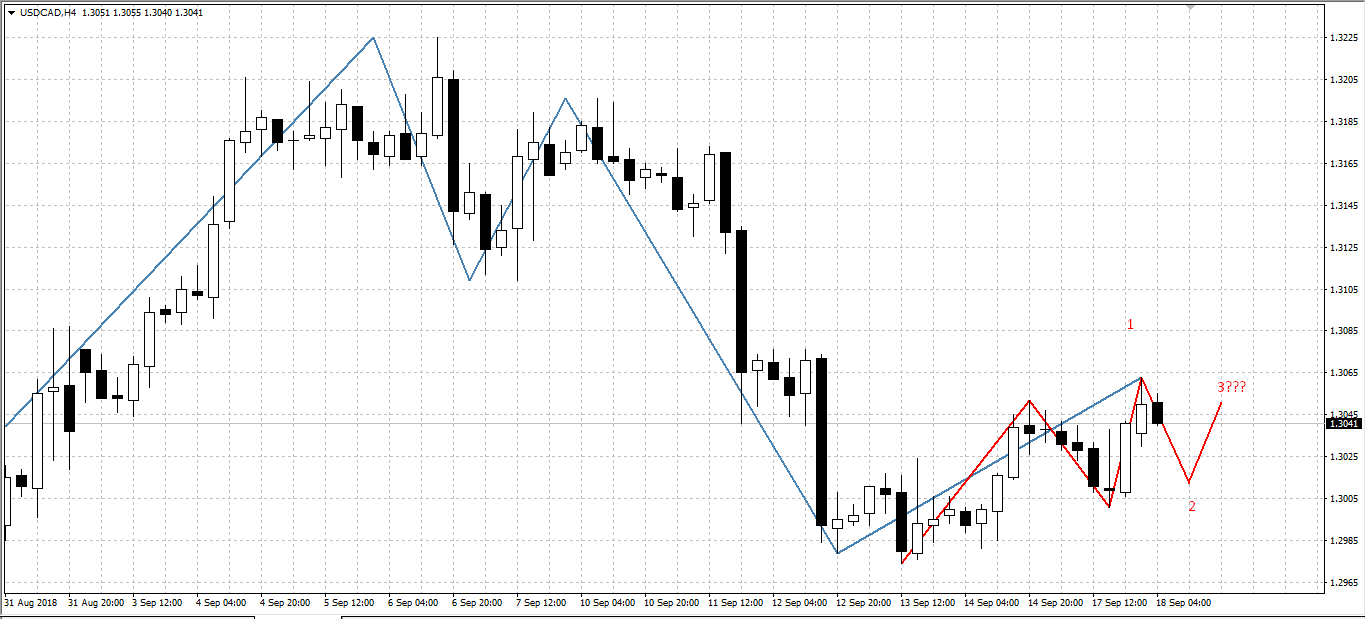Click the 31 Aug 20:00 time label

(x=96, y=603)
